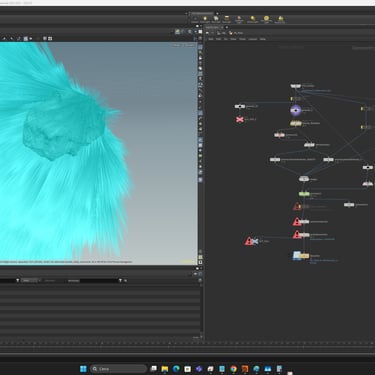Click the Camera shelf tool
375x375 pixels.
pyautogui.click(x=195, y=19)
